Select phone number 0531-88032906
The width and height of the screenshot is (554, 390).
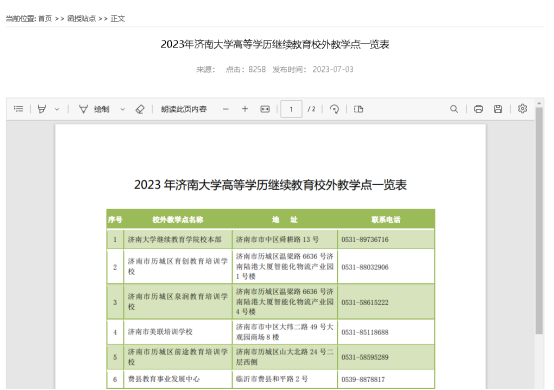click(365, 267)
